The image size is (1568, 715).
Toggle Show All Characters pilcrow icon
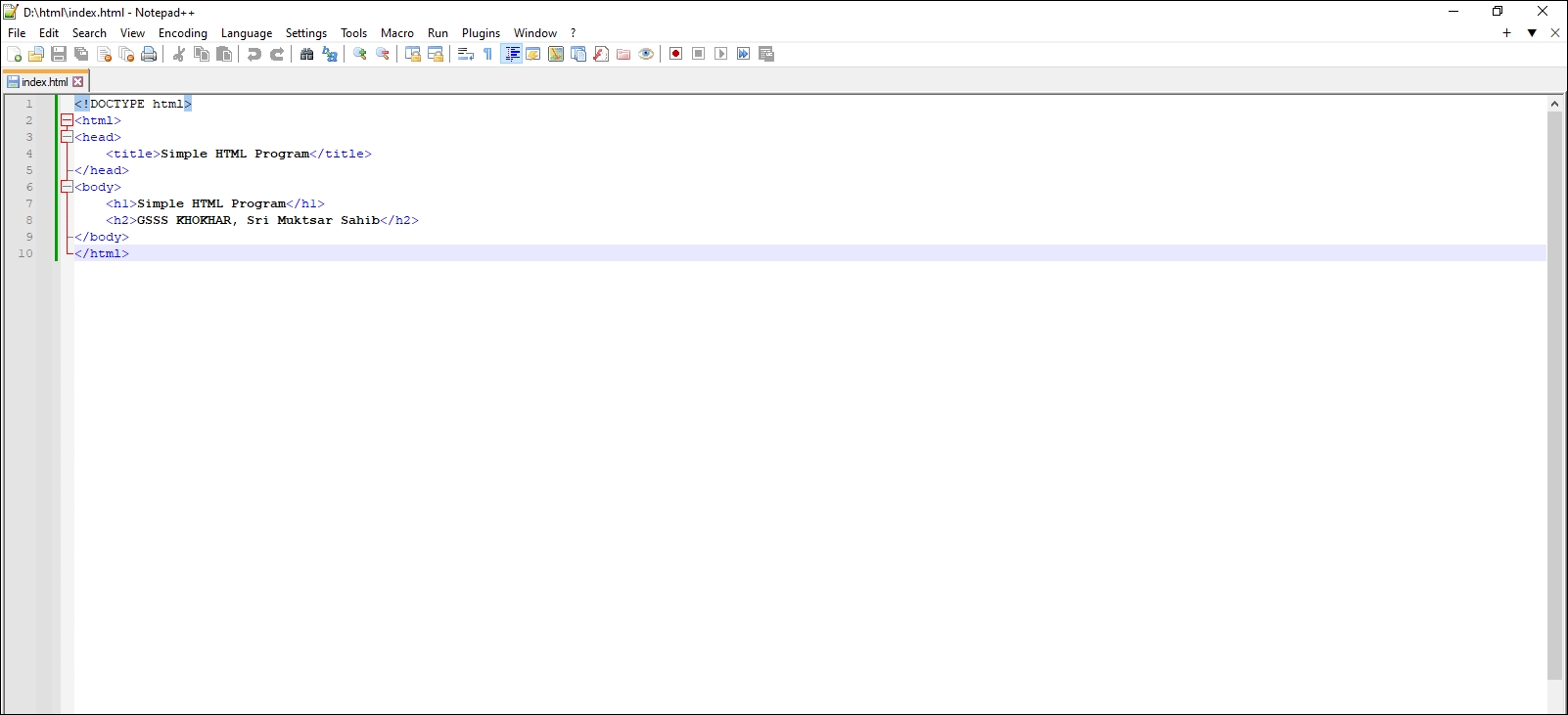click(488, 54)
